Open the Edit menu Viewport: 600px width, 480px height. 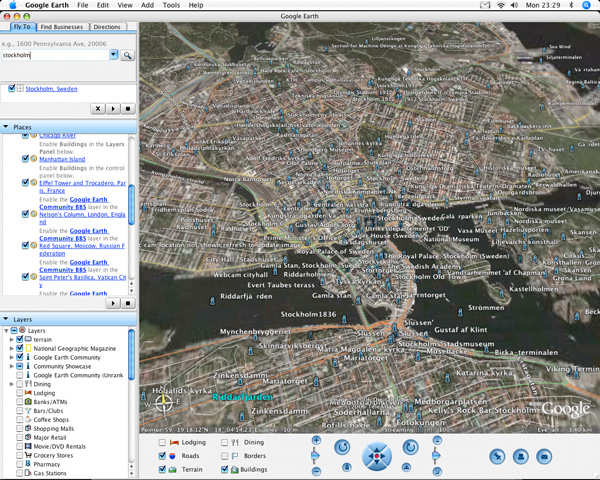click(x=103, y=5)
